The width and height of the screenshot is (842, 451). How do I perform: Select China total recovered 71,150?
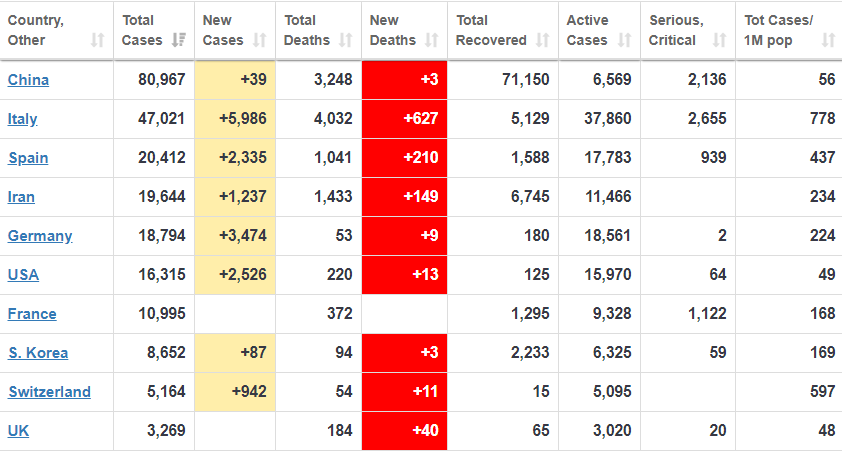(x=526, y=79)
